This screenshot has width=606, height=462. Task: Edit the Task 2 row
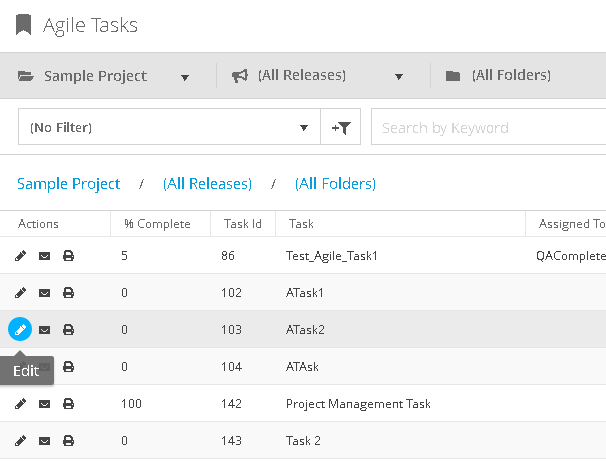point(20,440)
